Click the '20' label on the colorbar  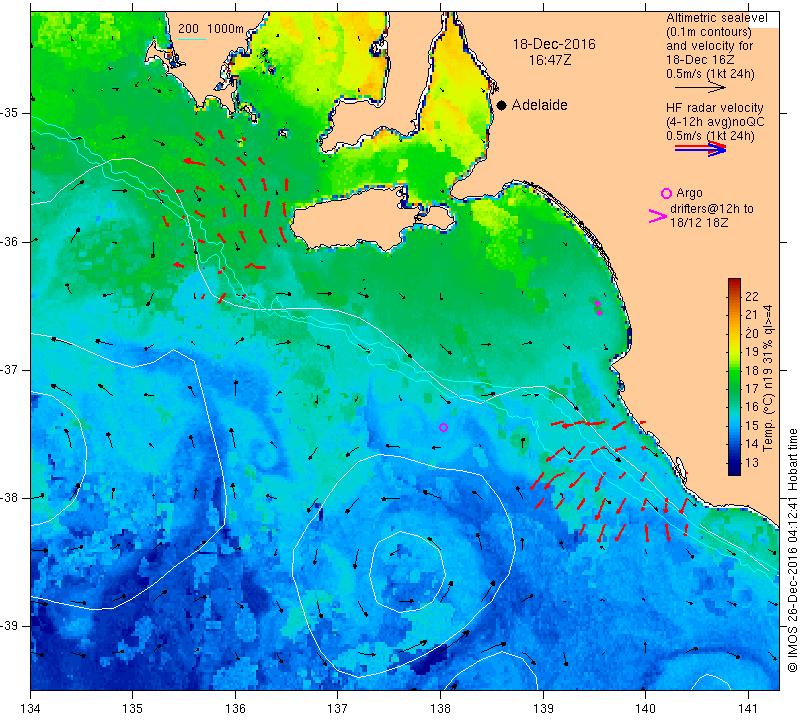coord(752,334)
